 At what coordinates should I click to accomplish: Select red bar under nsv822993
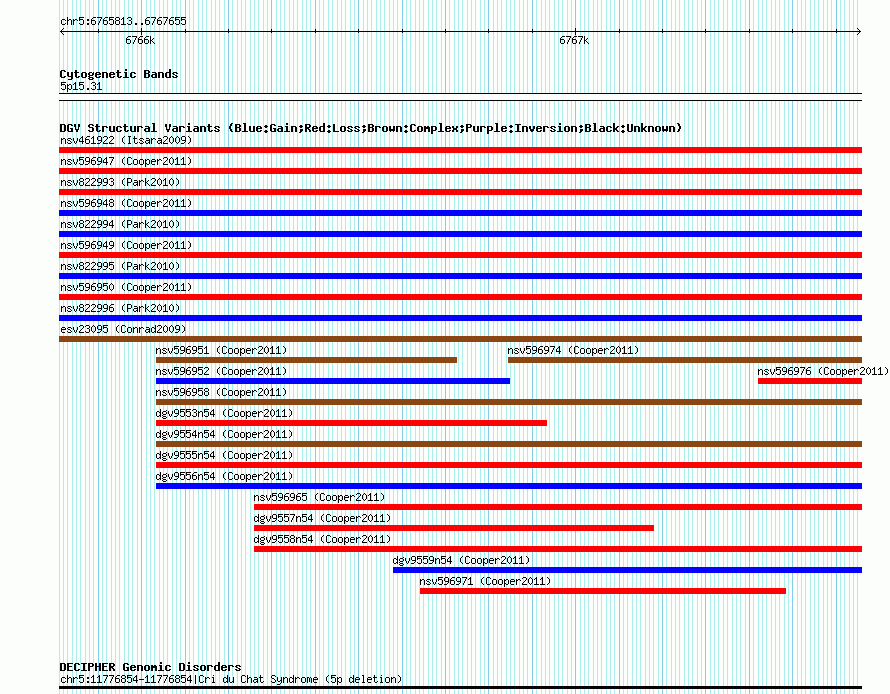click(460, 192)
